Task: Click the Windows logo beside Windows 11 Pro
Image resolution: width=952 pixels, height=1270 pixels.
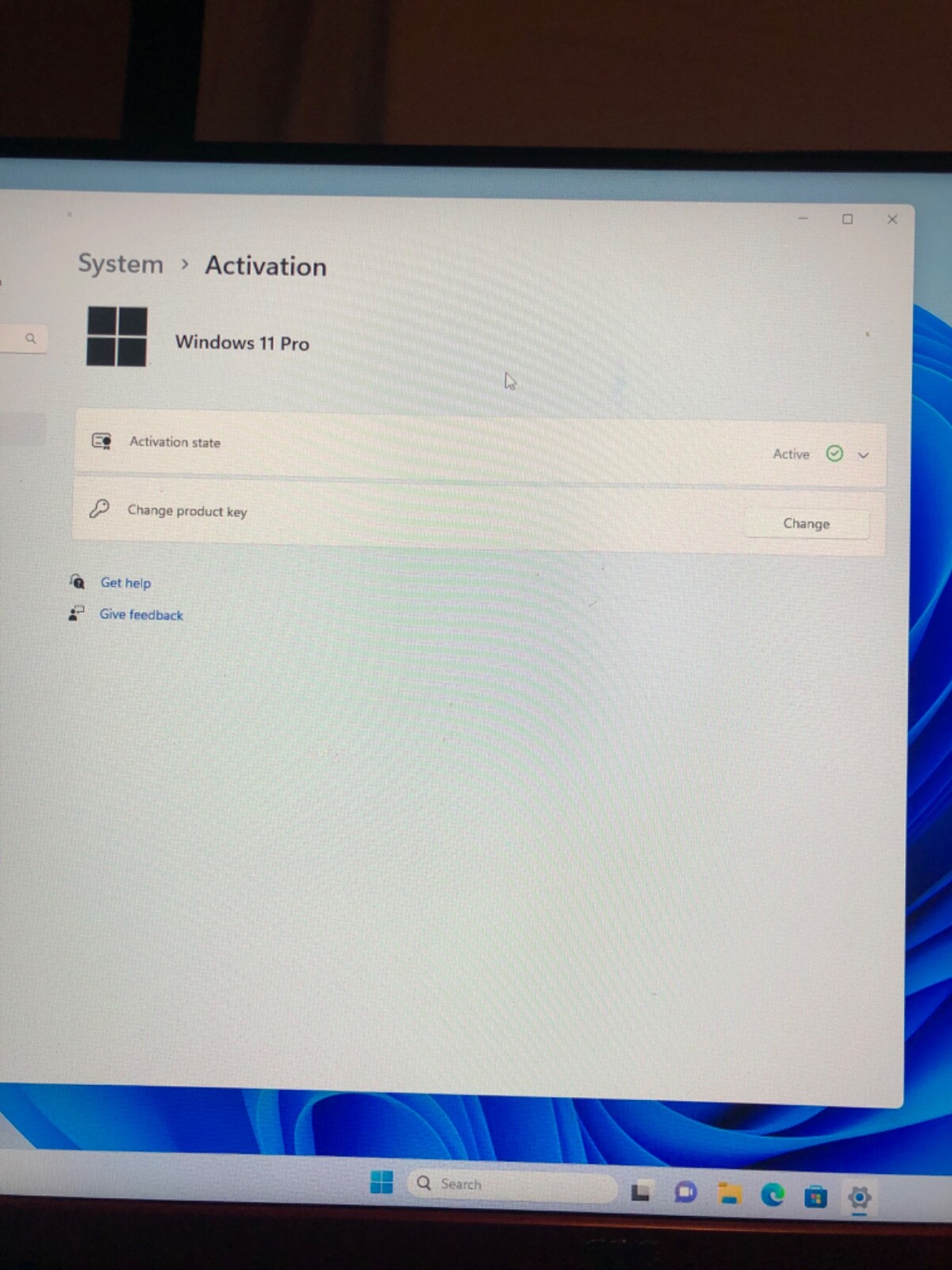Action: 117,337
